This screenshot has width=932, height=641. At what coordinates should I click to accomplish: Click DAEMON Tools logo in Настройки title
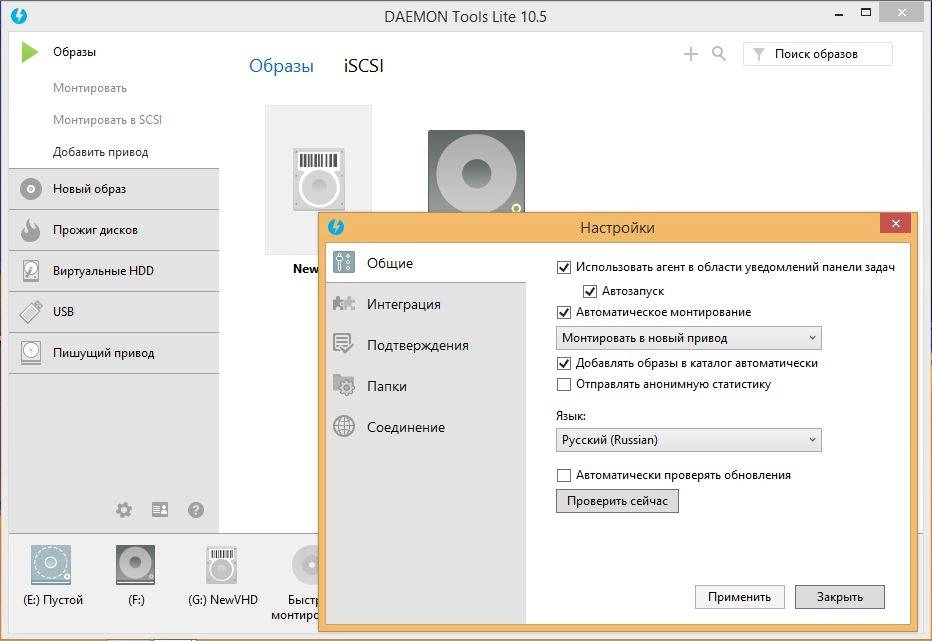pyautogui.click(x=336, y=227)
